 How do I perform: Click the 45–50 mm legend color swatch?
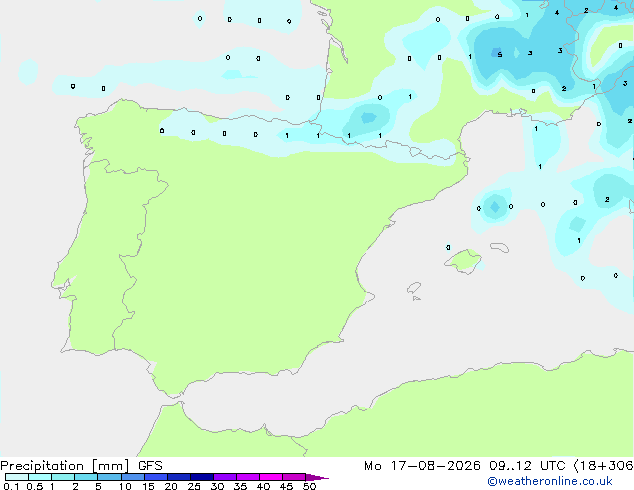click(294, 477)
